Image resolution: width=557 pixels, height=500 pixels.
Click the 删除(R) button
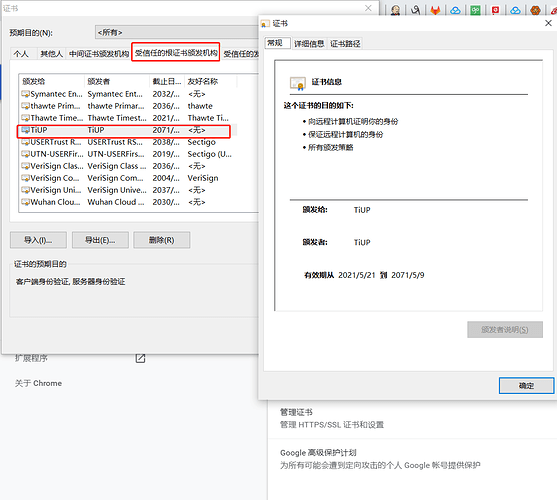pos(162,240)
